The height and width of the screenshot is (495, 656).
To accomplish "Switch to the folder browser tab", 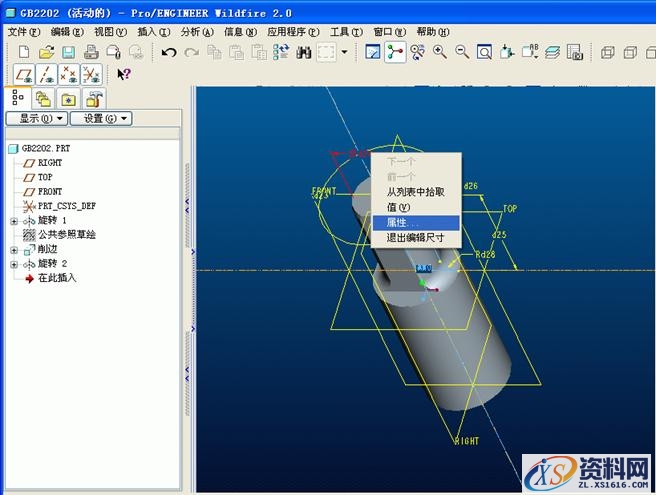I will click(43, 98).
